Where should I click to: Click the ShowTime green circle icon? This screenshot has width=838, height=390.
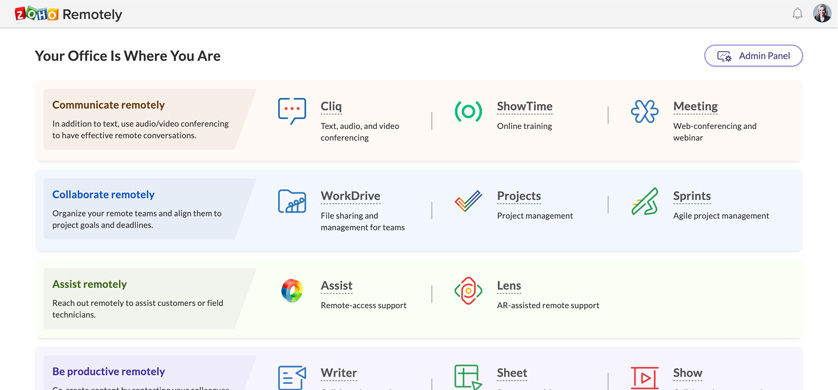pos(468,111)
